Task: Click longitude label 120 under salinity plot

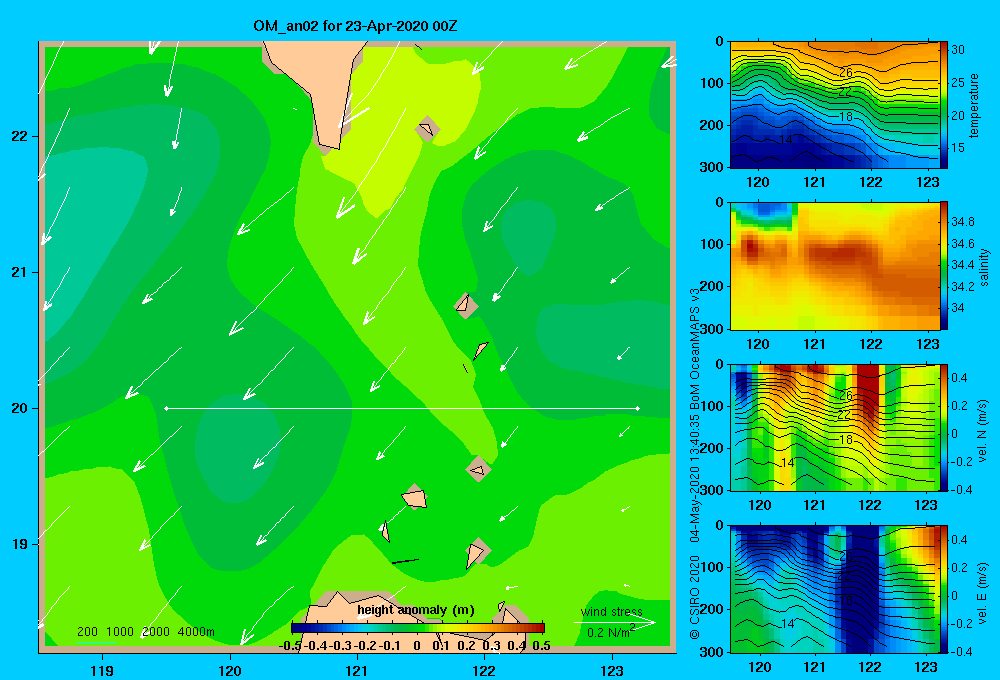Action: (758, 344)
